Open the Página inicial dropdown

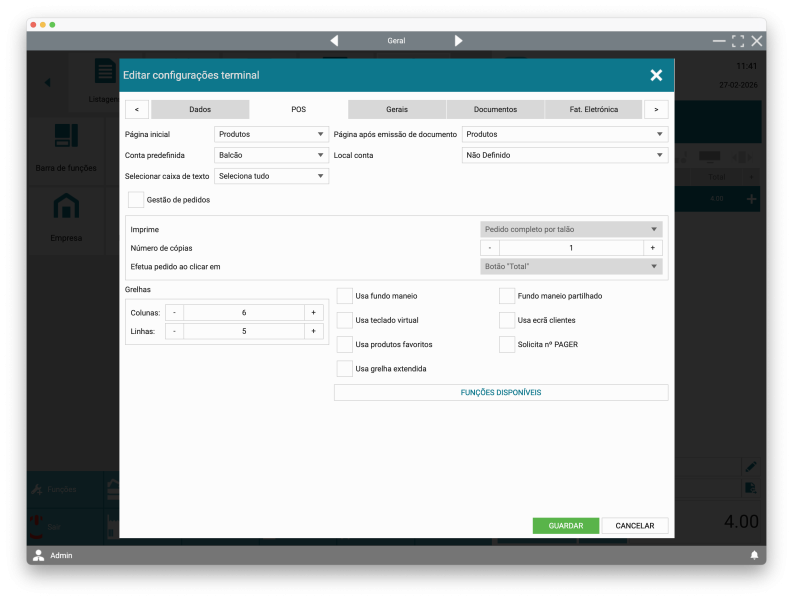[271, 134]
